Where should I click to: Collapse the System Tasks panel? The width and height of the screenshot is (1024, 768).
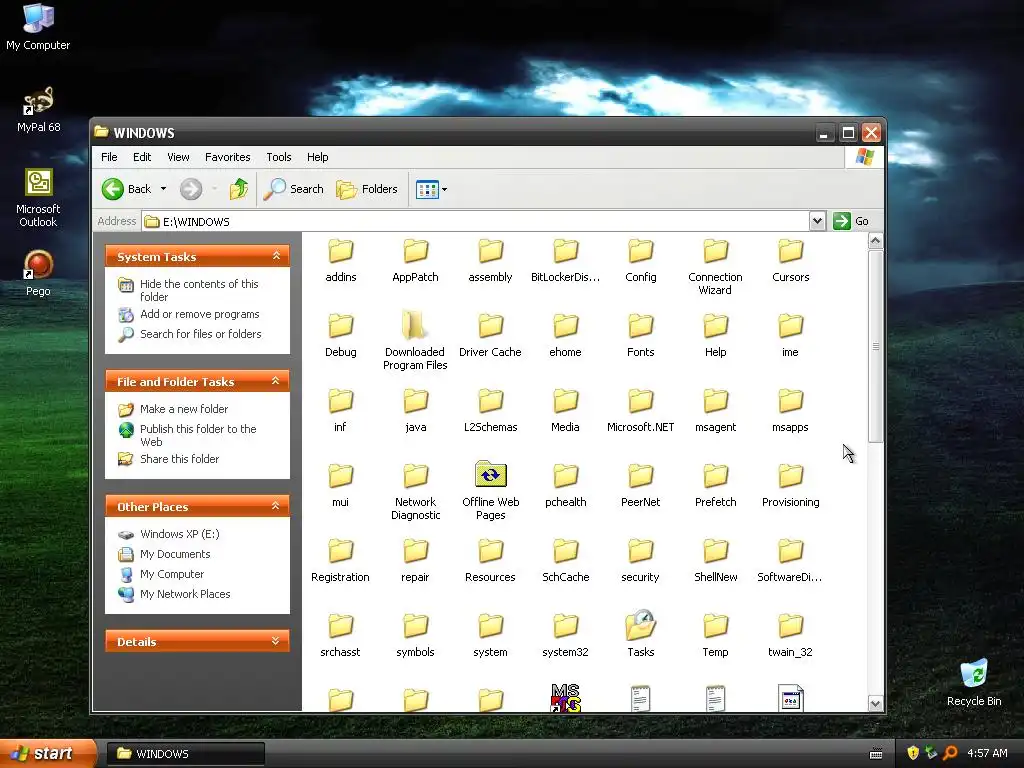276,256
